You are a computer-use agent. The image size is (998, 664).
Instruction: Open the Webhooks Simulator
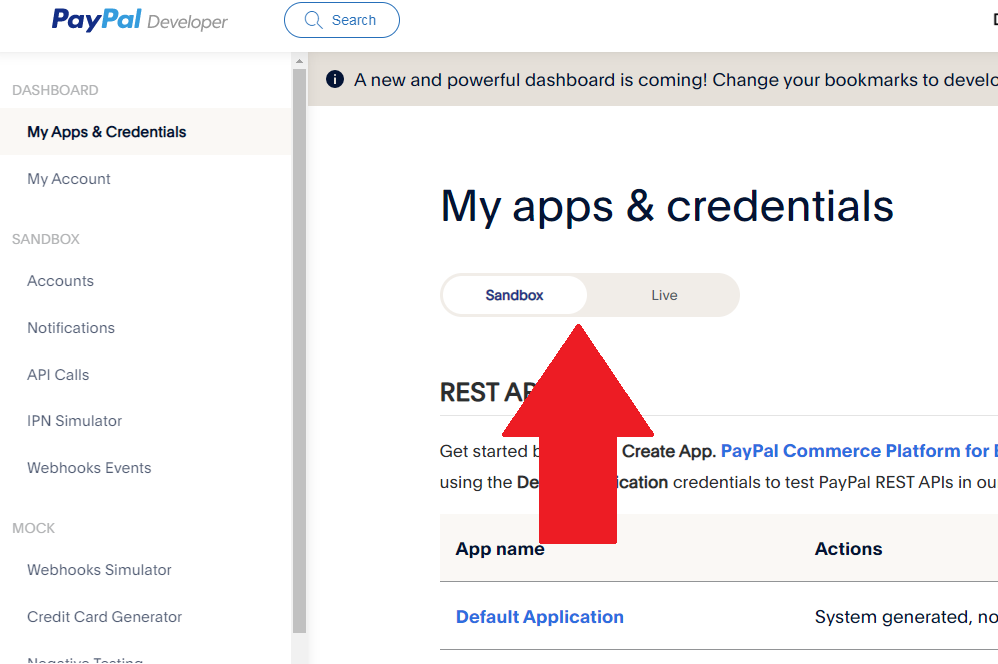click(99, 570)
